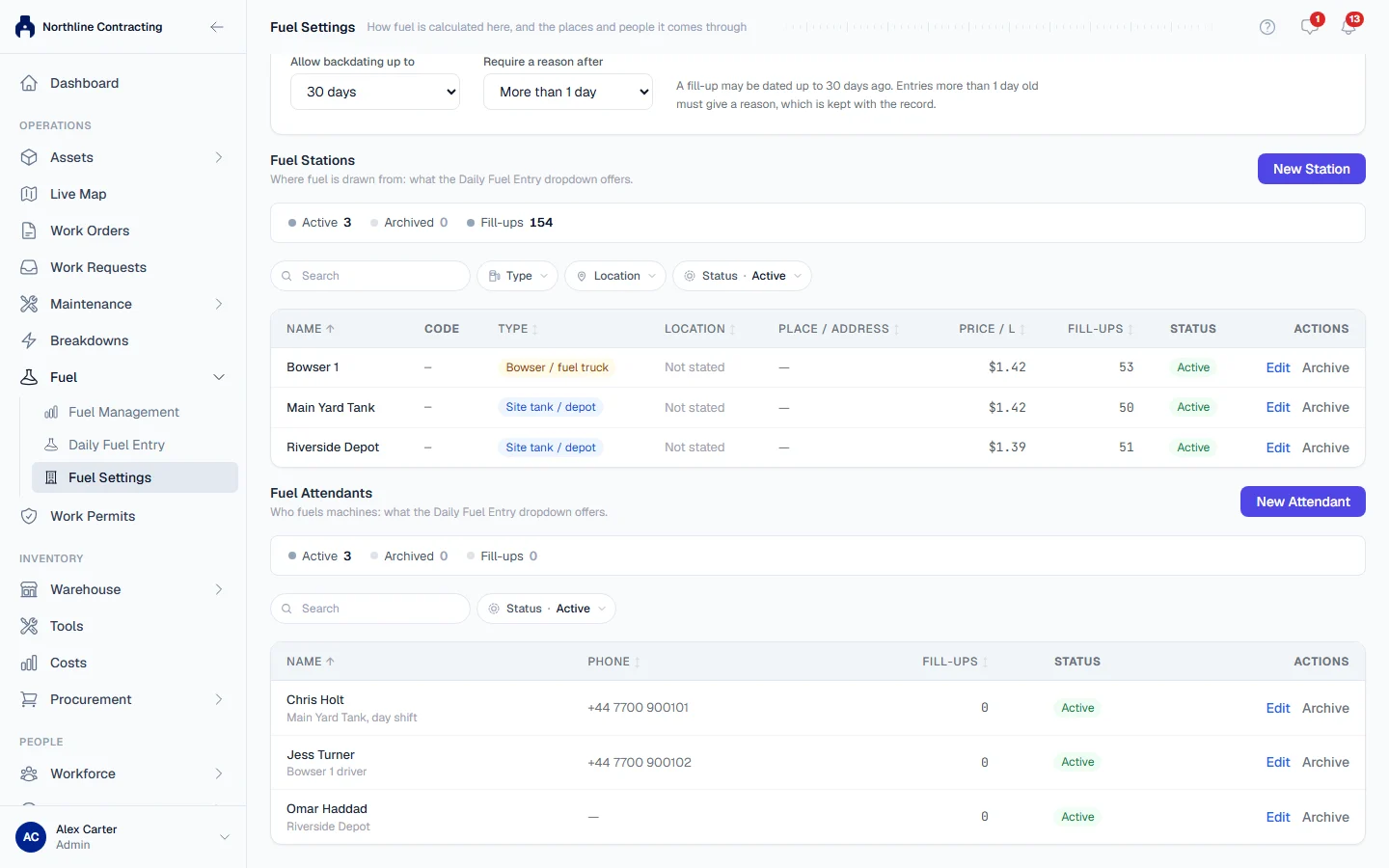This screenshot has width=1389, height=868.
Task: Click the Fuel Stations search field
Action: (x=370, y=276)
